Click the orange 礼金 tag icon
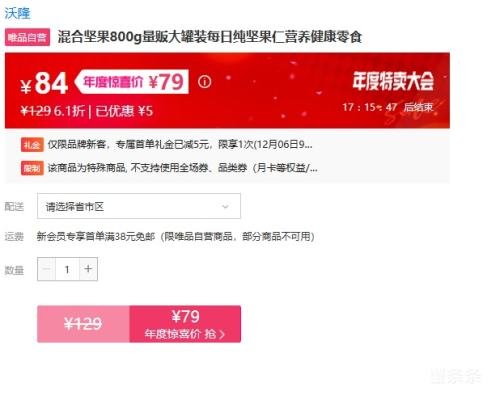500x400 pixels. tap(32, 145)
